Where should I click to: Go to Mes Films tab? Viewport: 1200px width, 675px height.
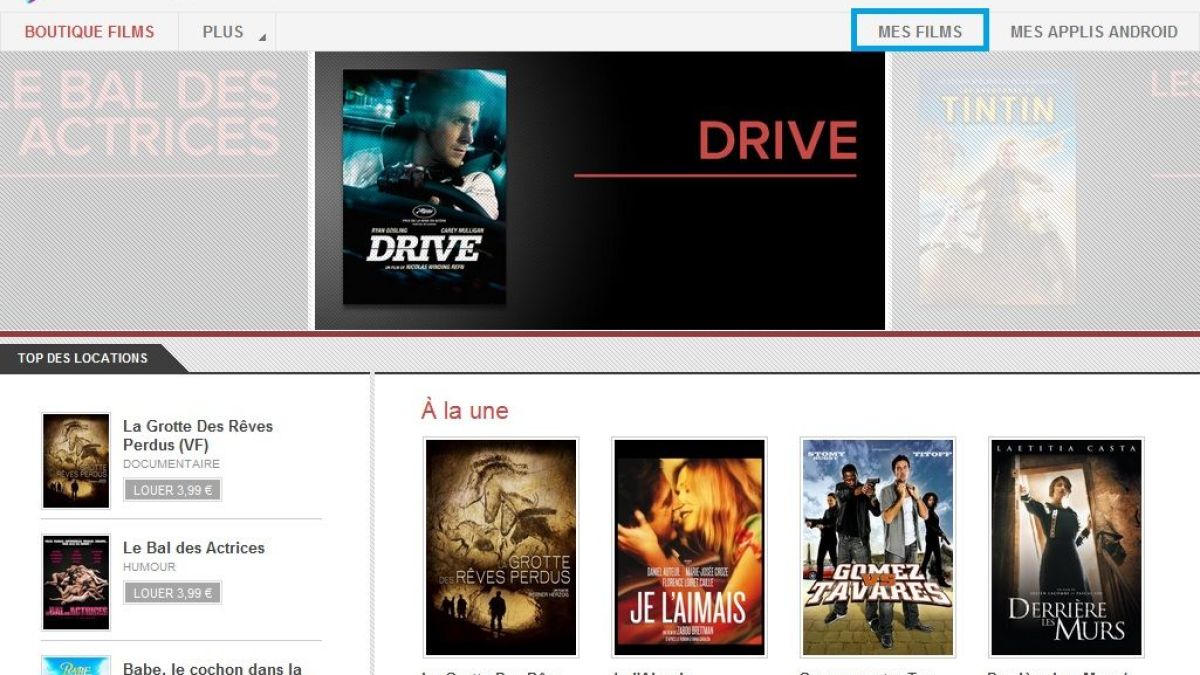pyautogui.click(x=920, y=31)
